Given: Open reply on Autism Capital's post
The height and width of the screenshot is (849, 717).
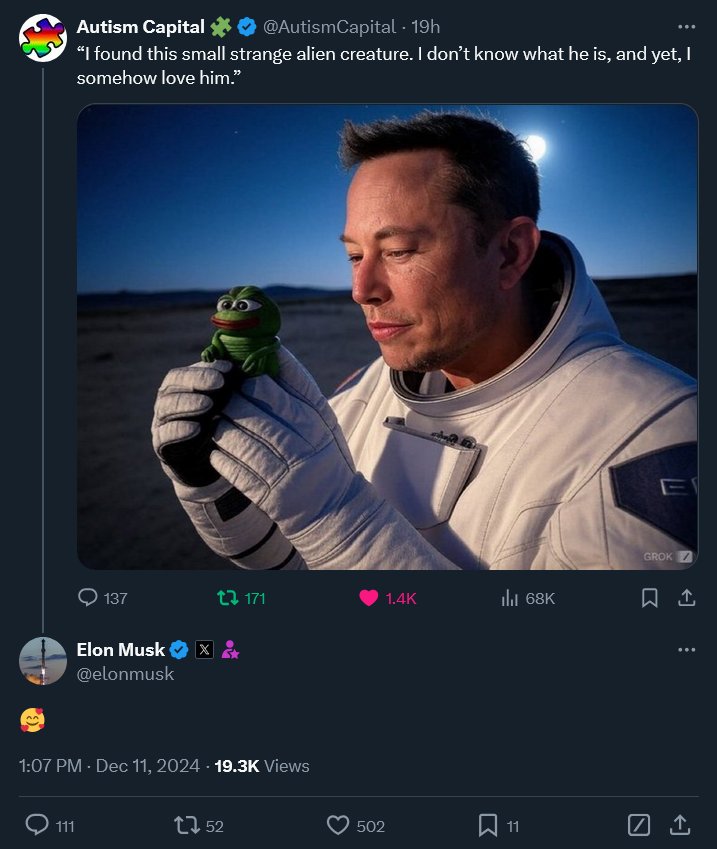Looking at the screenshot, I should click(x=102, y=598).
